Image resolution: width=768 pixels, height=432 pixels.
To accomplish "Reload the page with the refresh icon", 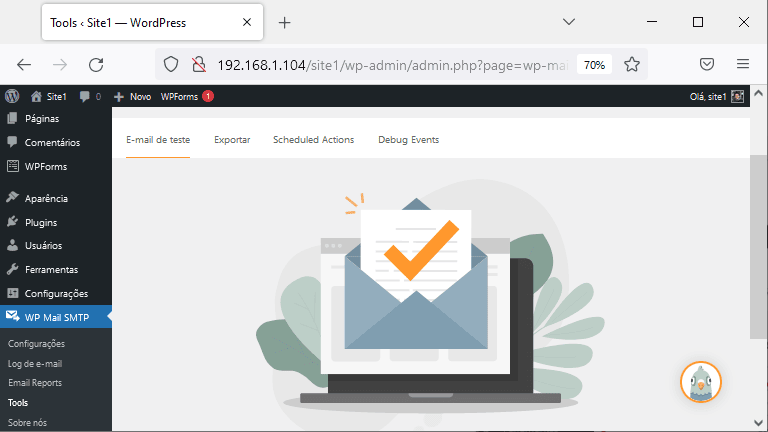I will (96, 65).
